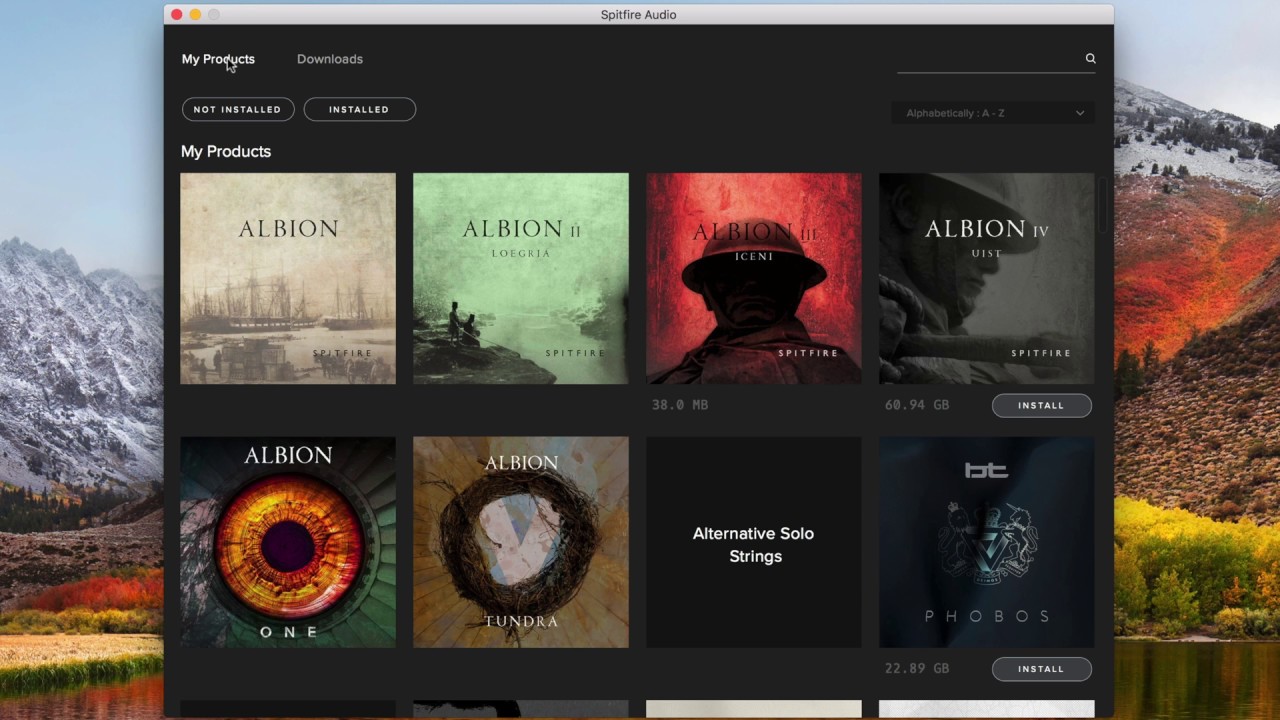This screenshot has height=720, width=1280.
Task: Open Albion One
Action: point(287,542)
